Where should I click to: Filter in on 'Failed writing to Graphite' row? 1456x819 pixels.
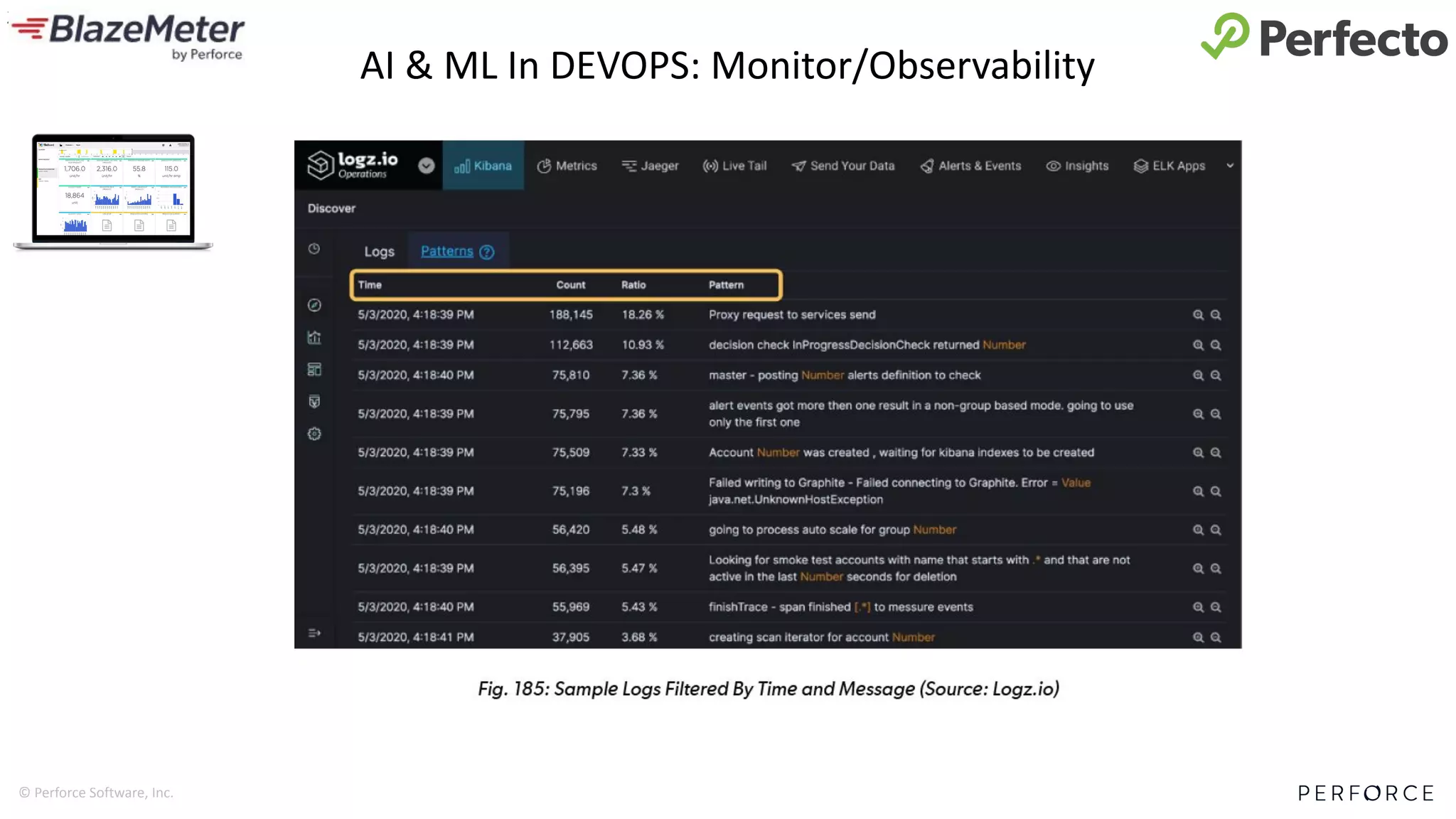click(1198, 491)
